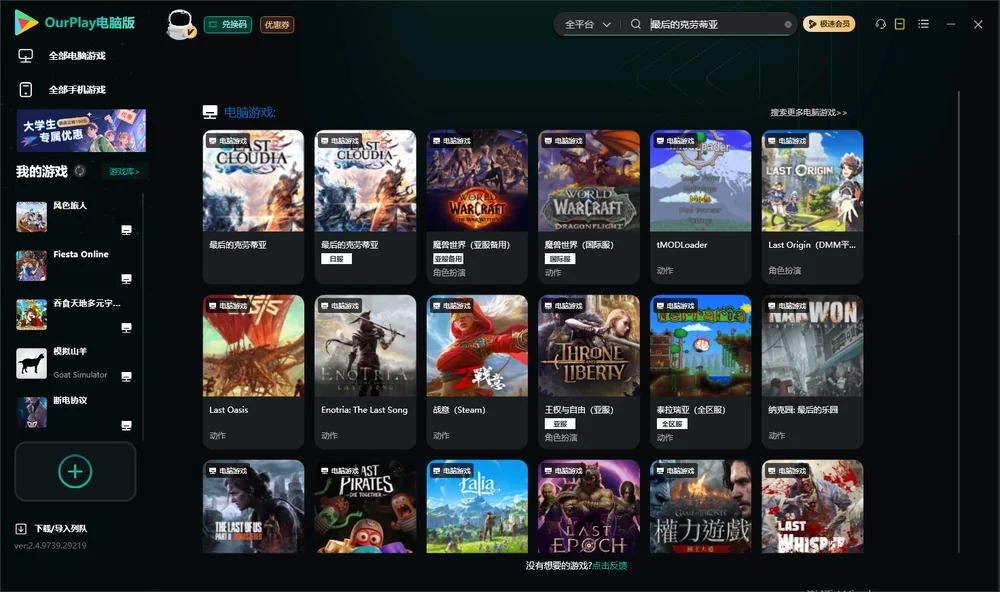1000x592 pixels.
Task: Click the PC icon on 断电协议 row
Action: [x=126, y=426]
